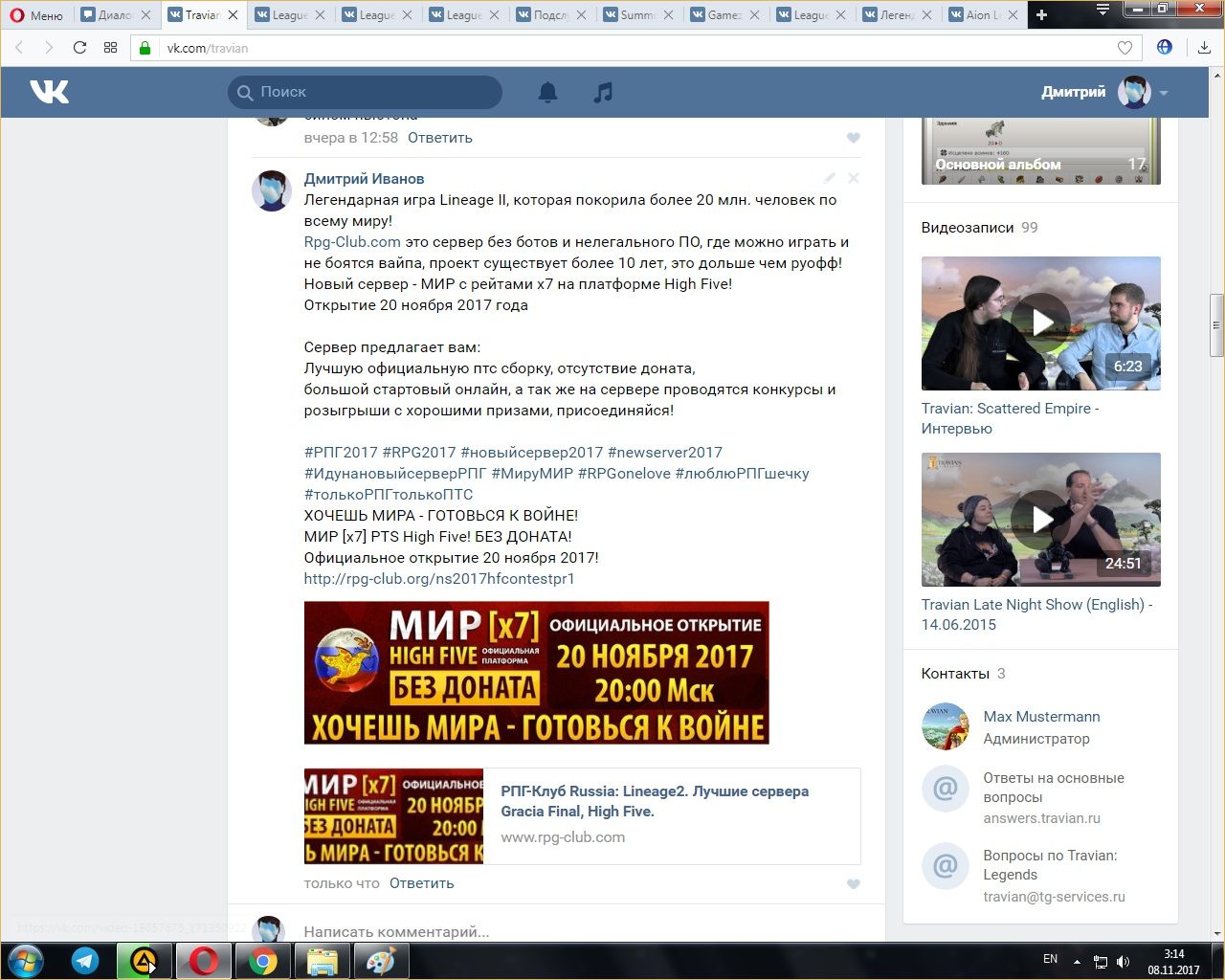The height and width of the screenshot is (980, 1225).
Task: Close the Travian tab
Action: tap(233, 15)
